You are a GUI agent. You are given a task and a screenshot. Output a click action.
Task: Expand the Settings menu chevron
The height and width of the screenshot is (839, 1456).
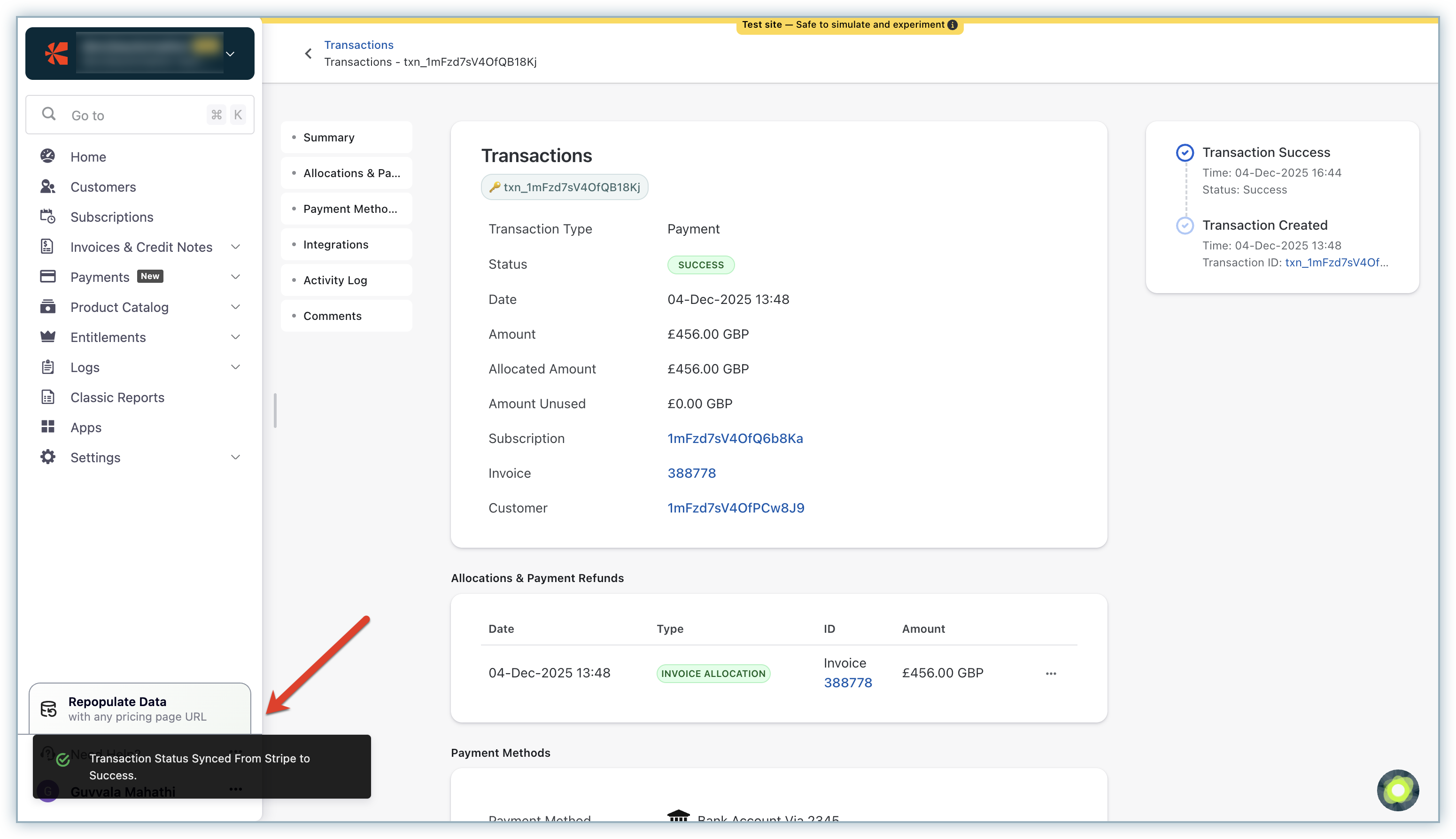236,457
